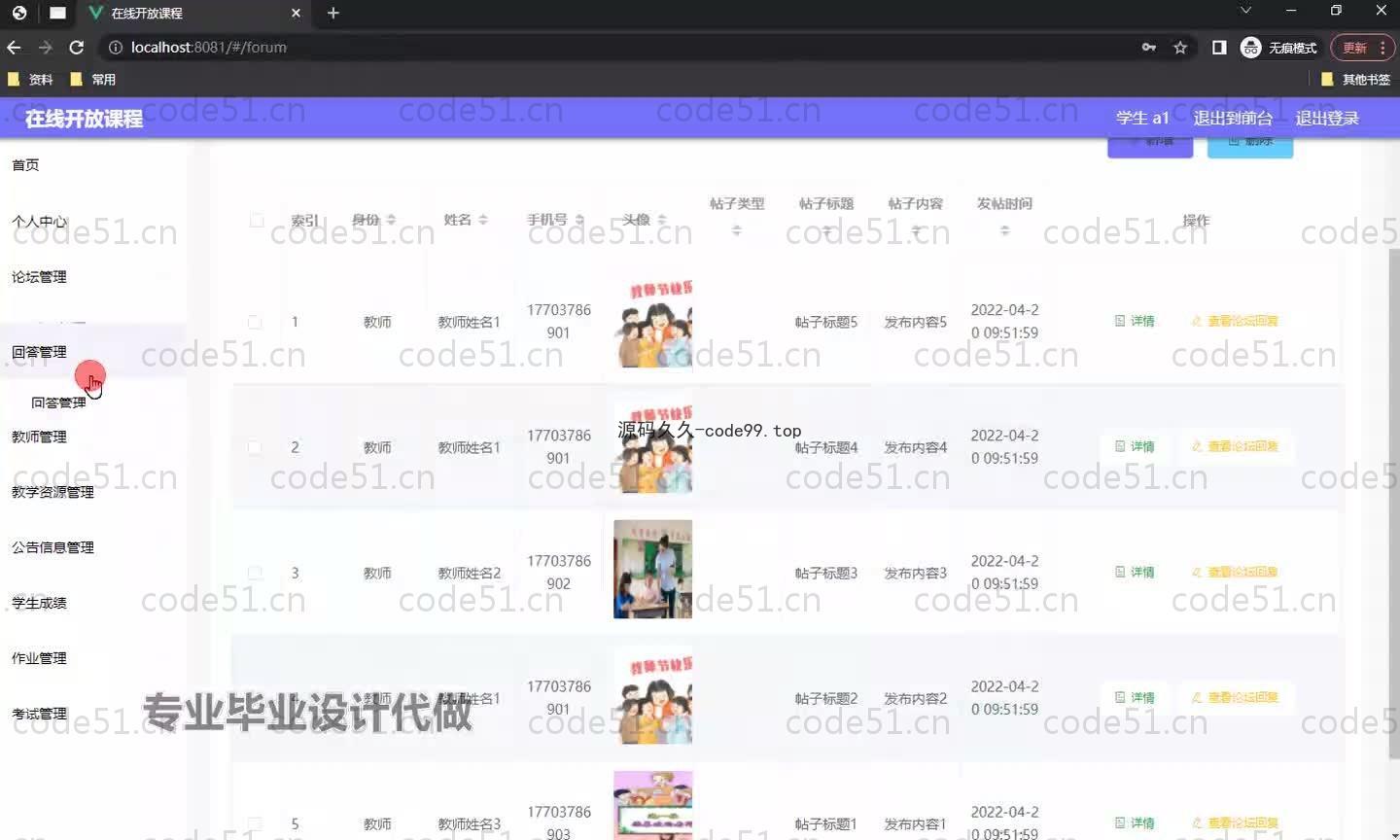
Task: Sort the table by 手机号 column
Action: (x=579, y=220)
